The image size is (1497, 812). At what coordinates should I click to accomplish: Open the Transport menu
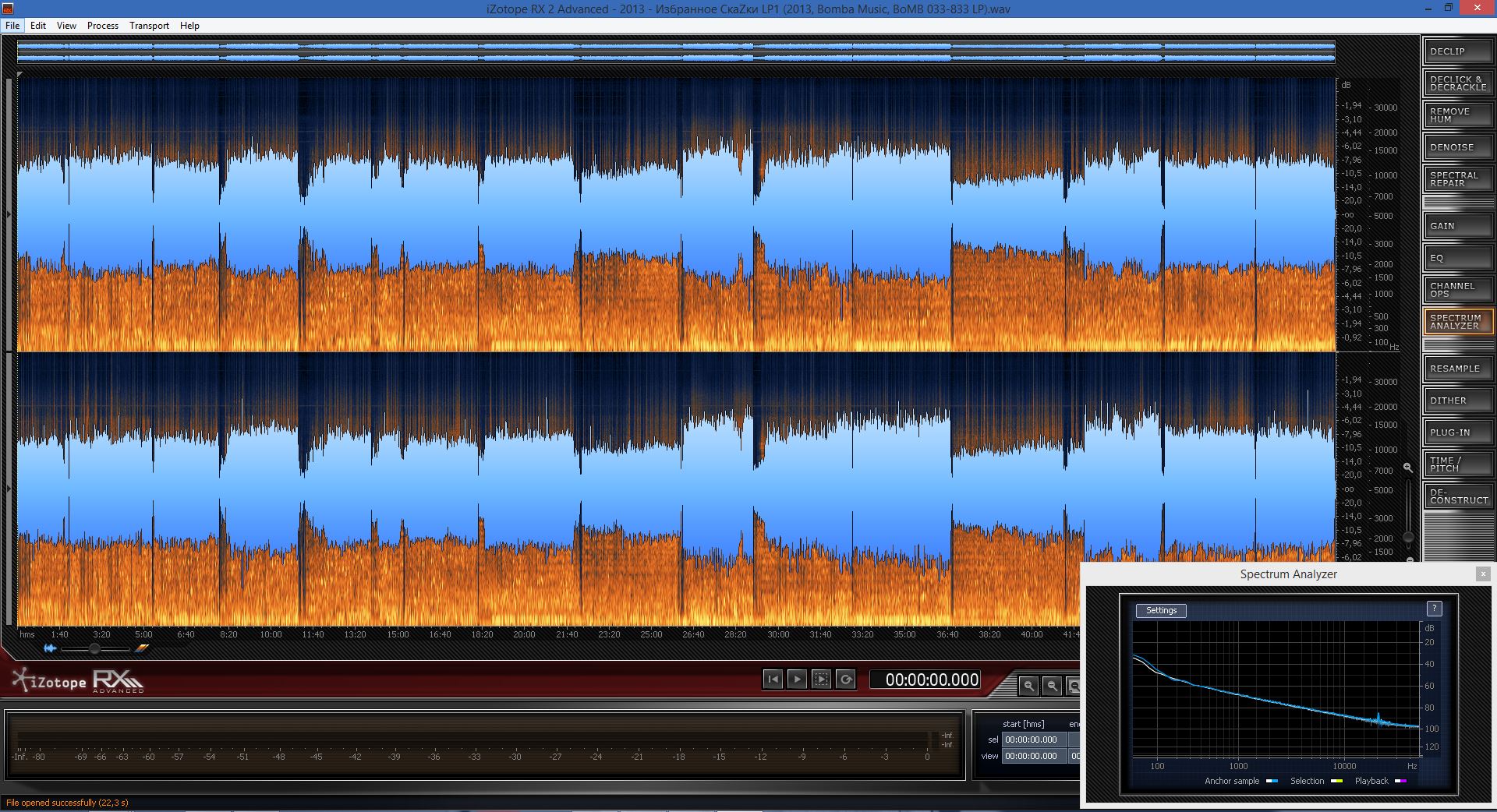pyautogui.click(x=149, y=26)
